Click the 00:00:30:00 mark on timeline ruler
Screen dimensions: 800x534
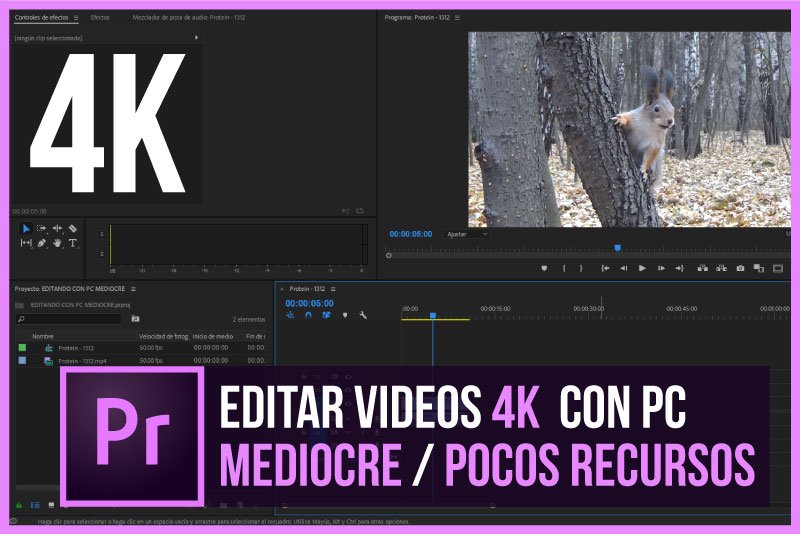[588, 309]
